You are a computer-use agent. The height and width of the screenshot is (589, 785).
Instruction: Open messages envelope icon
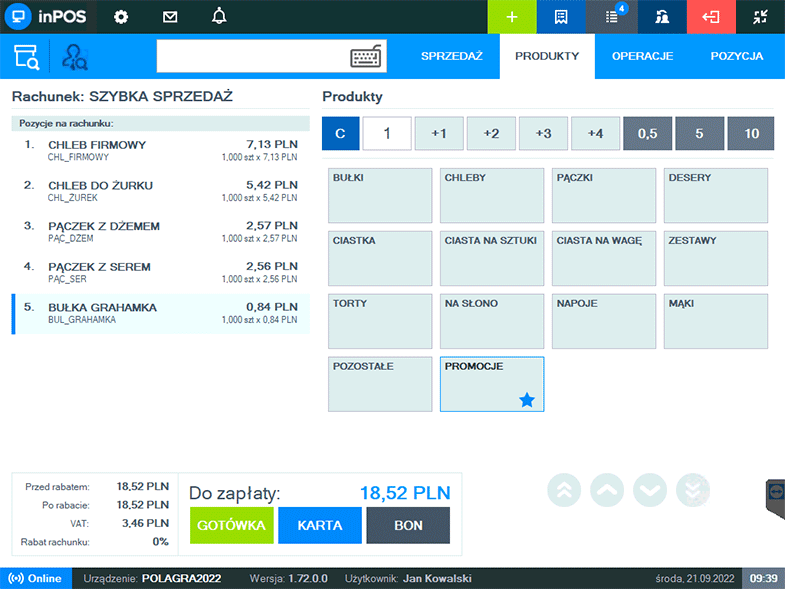click(170, 17)
